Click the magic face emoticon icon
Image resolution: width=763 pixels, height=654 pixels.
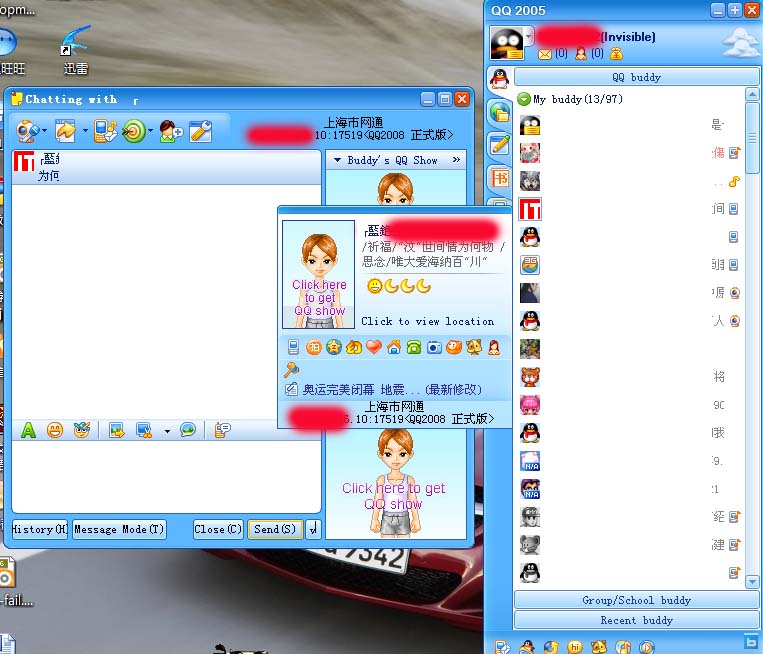coord(82,430)
